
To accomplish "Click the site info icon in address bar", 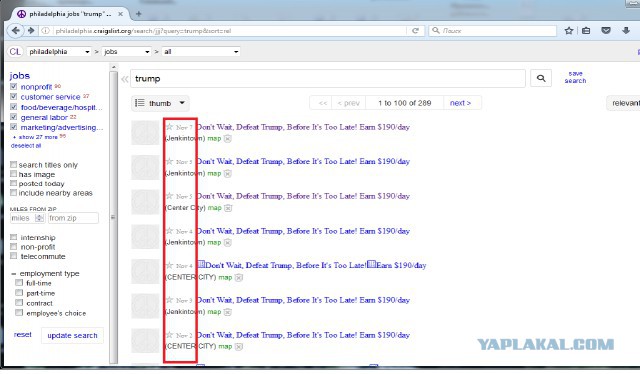I will point(45,31).
